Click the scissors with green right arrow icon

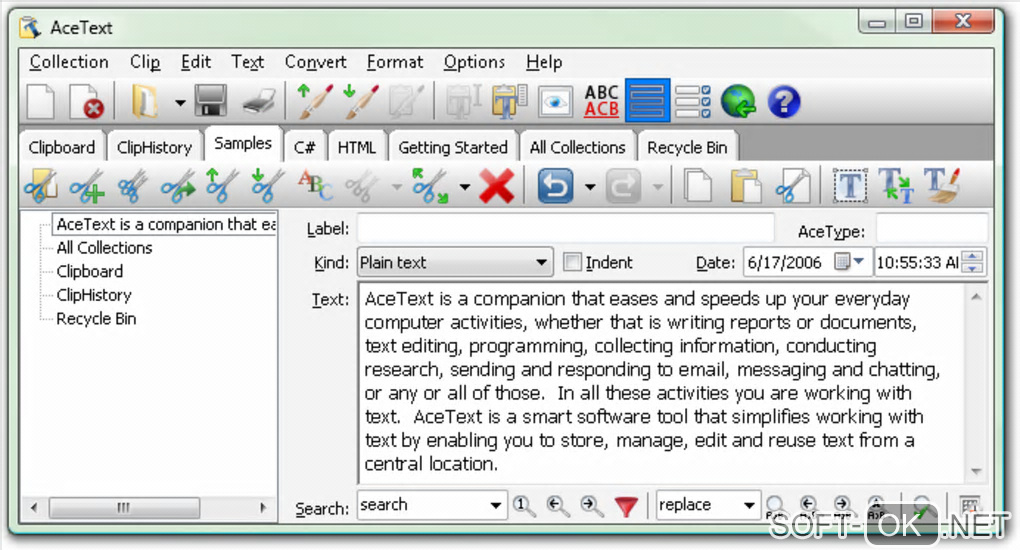[x=178, y=186]
